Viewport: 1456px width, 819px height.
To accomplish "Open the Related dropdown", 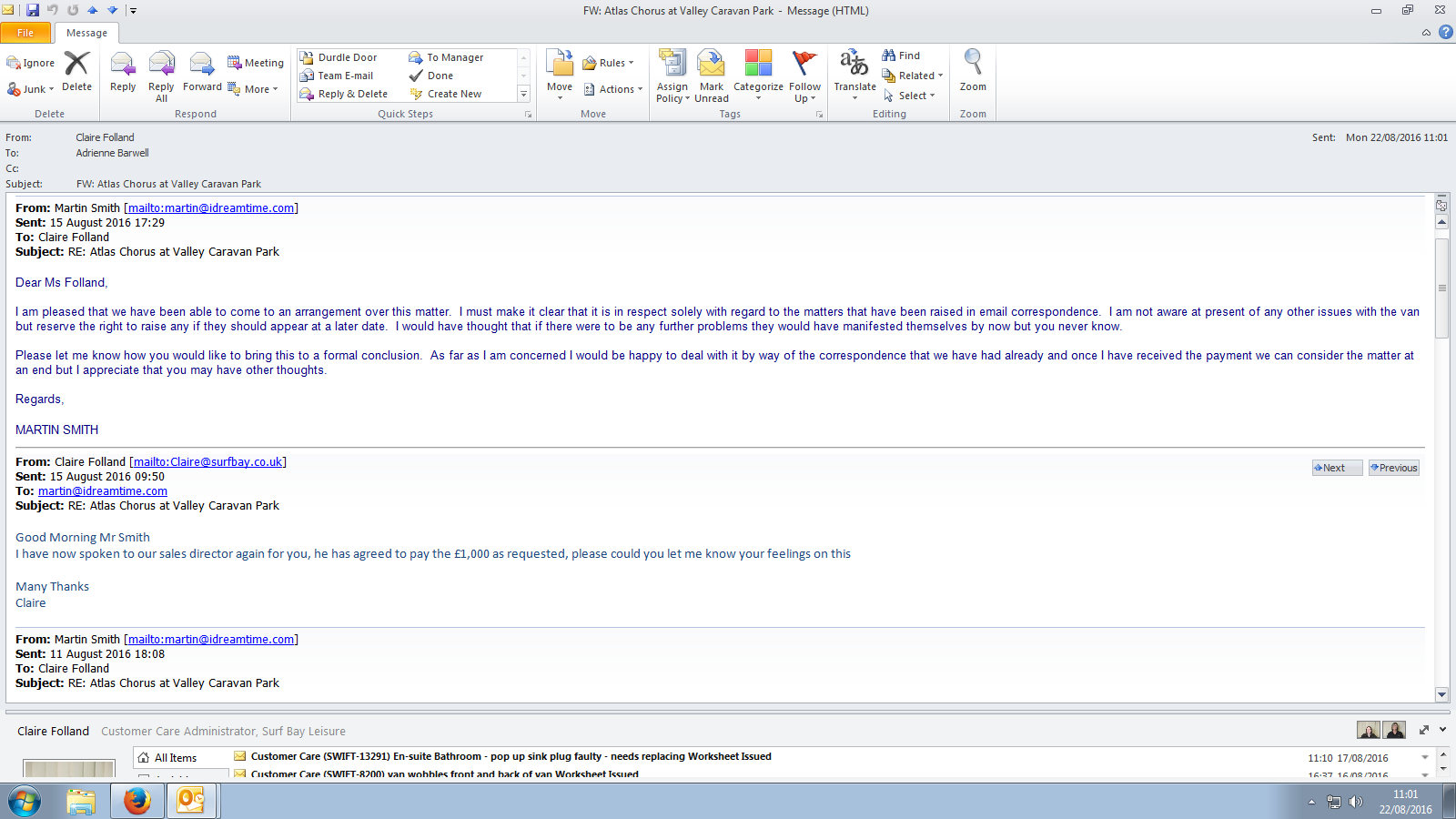I will point(913,76).
